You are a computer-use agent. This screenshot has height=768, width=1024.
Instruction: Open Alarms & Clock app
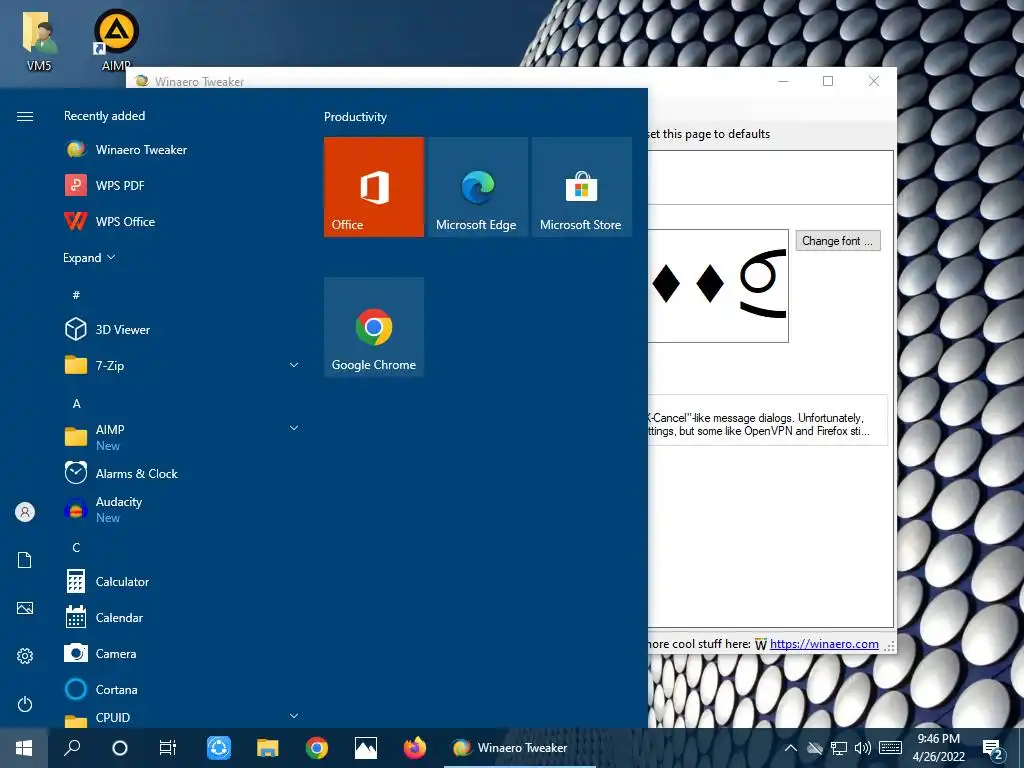coord(183,473)
